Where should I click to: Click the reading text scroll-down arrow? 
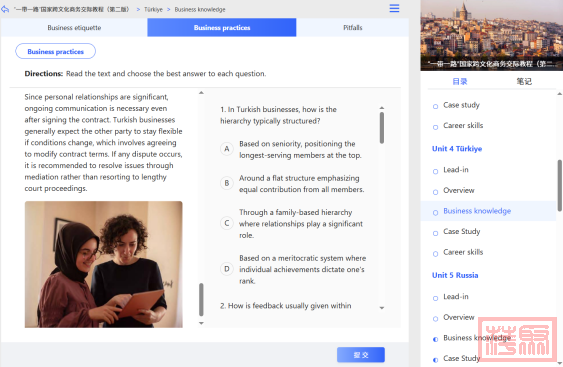[x=201, y=323]
